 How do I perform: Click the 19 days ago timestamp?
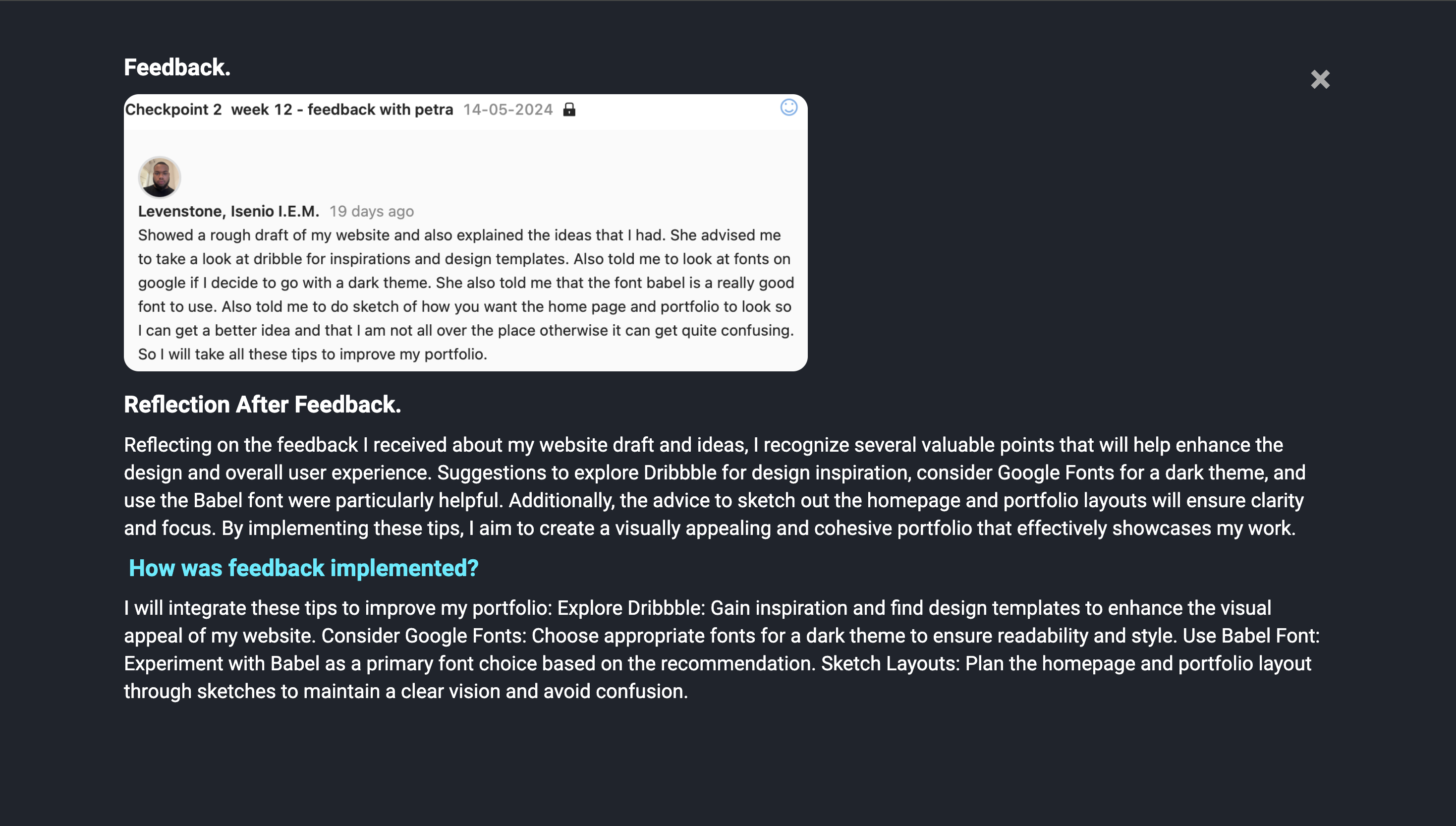click(x=371, y=212)
